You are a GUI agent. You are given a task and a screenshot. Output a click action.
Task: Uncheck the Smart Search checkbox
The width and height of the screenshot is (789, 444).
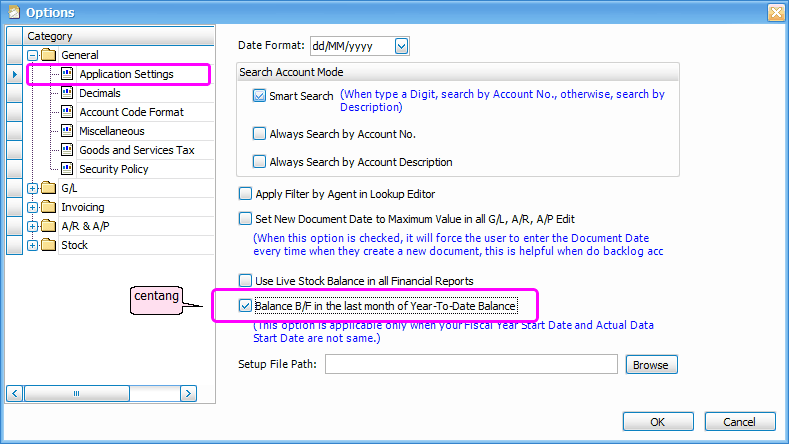tap(260, 96)
